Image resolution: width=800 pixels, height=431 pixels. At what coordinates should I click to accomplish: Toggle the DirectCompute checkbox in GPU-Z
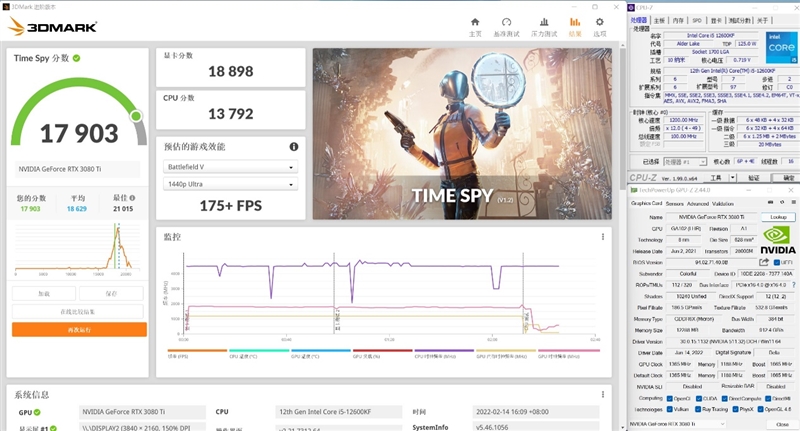click(x=724, y=398)
